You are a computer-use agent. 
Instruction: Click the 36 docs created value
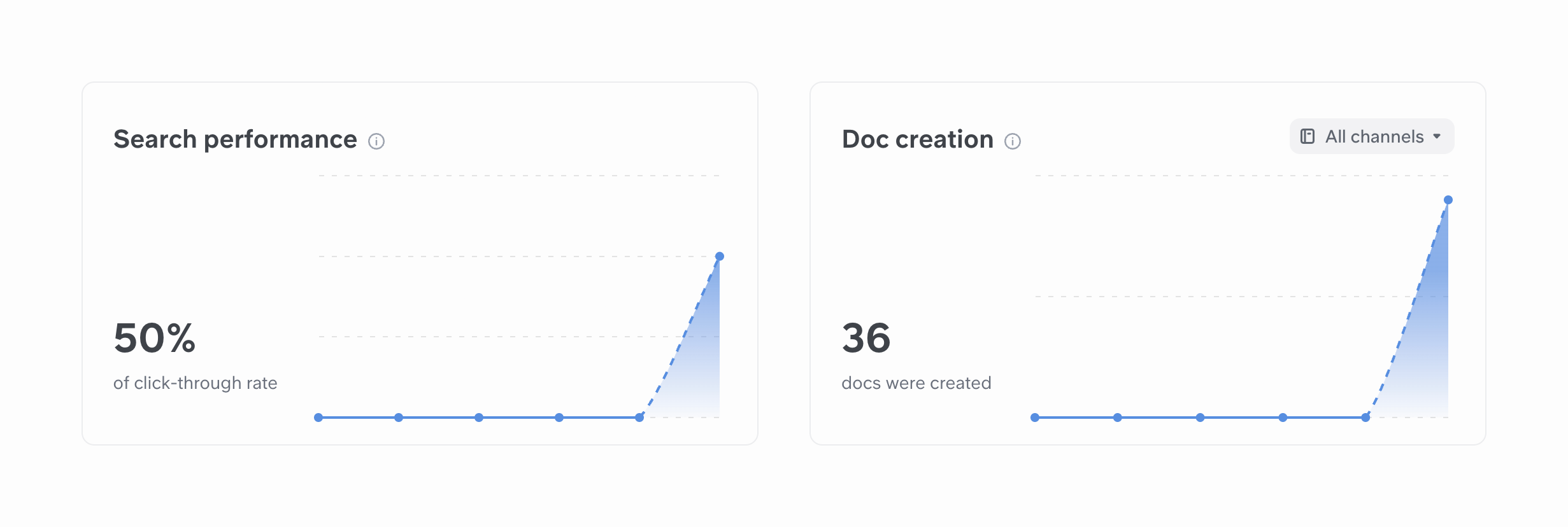pyautogui.click(x=866, y=338)
